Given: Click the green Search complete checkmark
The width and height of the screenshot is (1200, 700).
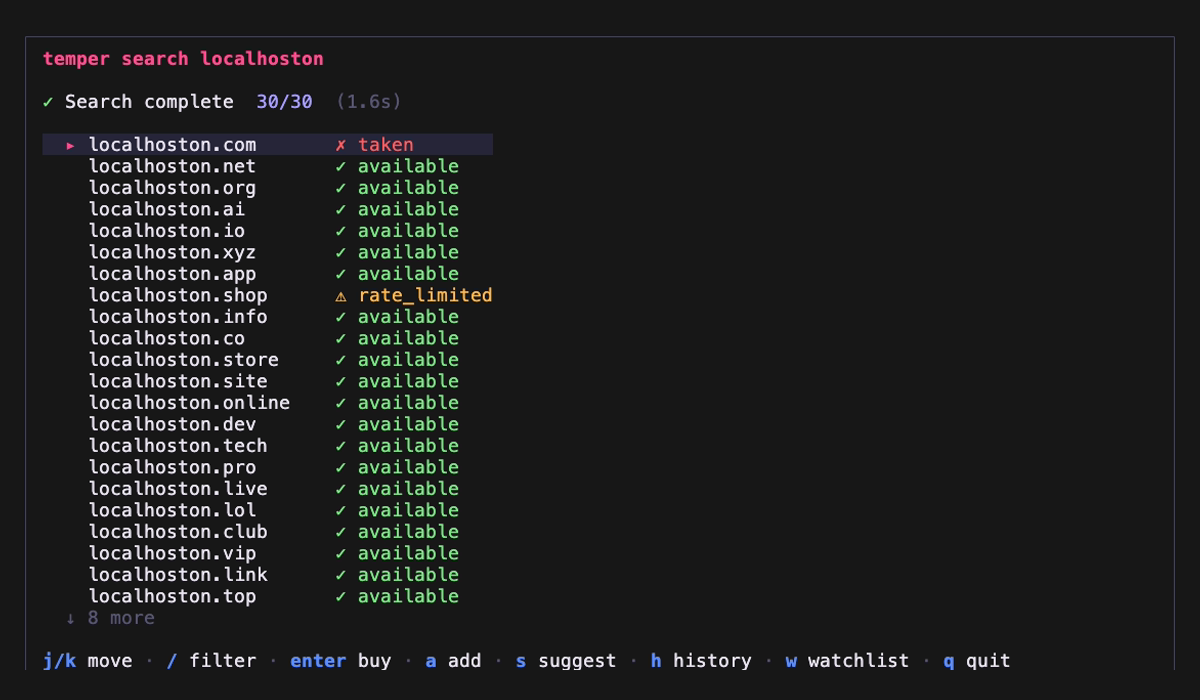Looking at the screenshot, I should 48,102.
